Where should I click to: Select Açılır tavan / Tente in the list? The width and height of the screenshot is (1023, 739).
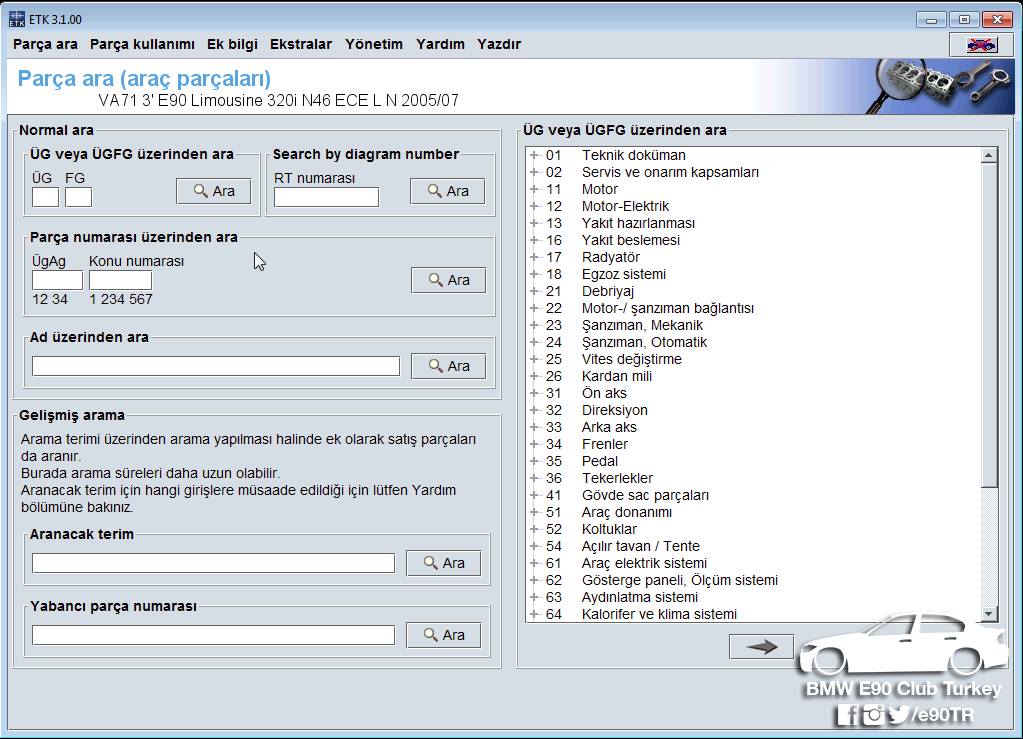point(641,546)
